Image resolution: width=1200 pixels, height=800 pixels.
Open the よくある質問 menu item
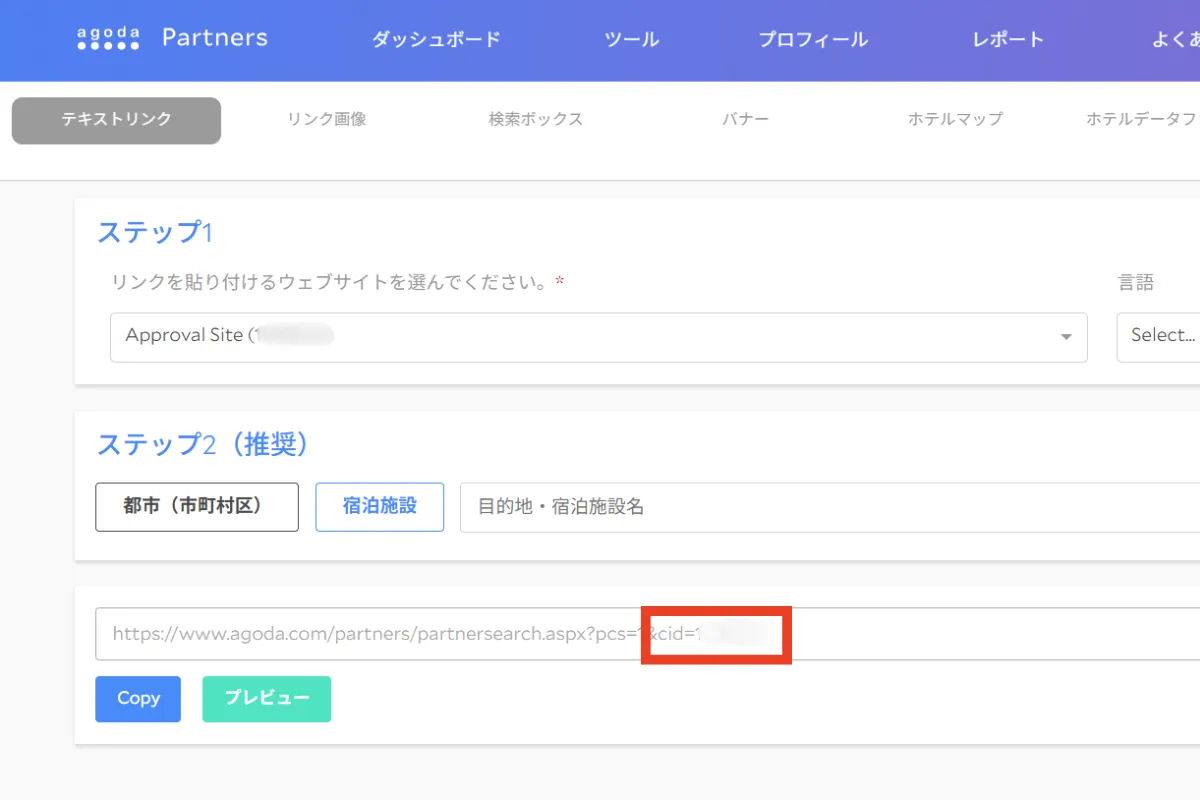[1175, 38]
